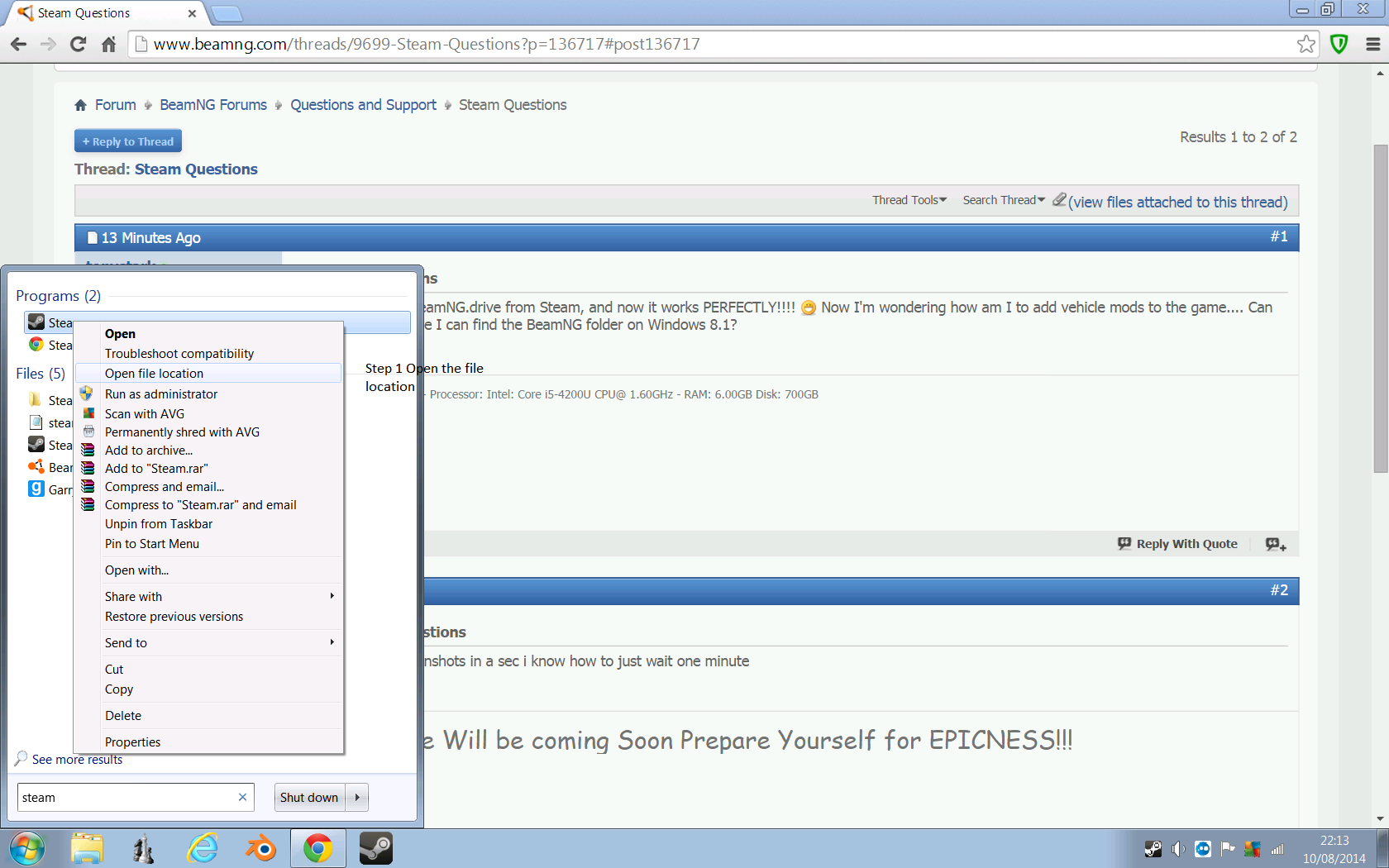Open the chess piece app on taskbar
The image size is (1389, 868).
pos(144,848)
